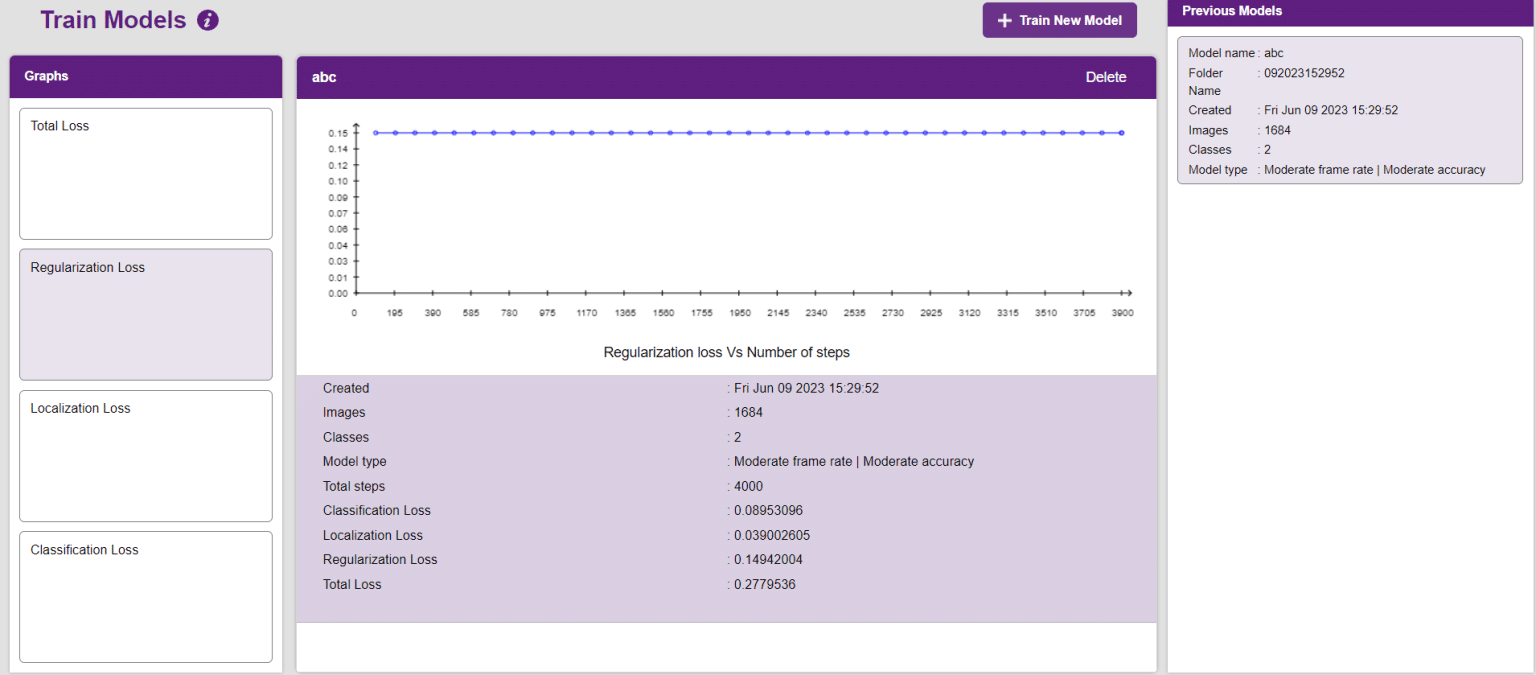Select the Total Loss graph card
1536x675 pixels.
tap(145, 173)
